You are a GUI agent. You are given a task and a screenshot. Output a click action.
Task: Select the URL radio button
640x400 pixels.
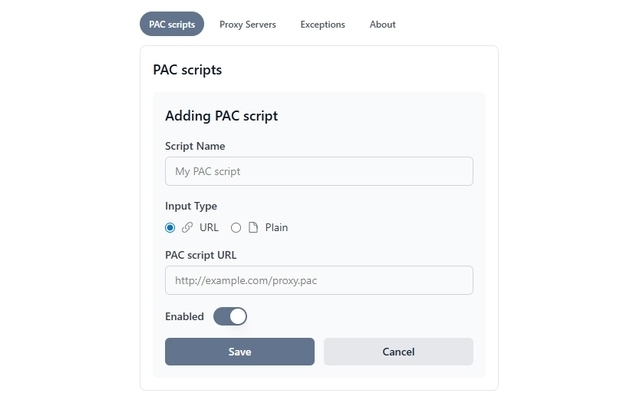tap(170, 228)
